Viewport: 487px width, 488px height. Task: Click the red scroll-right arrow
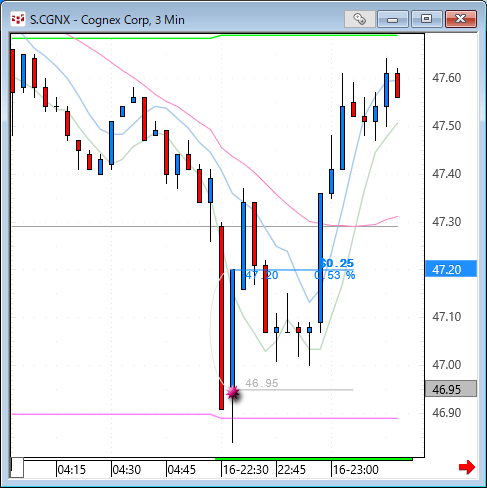(x=467, y=467)
